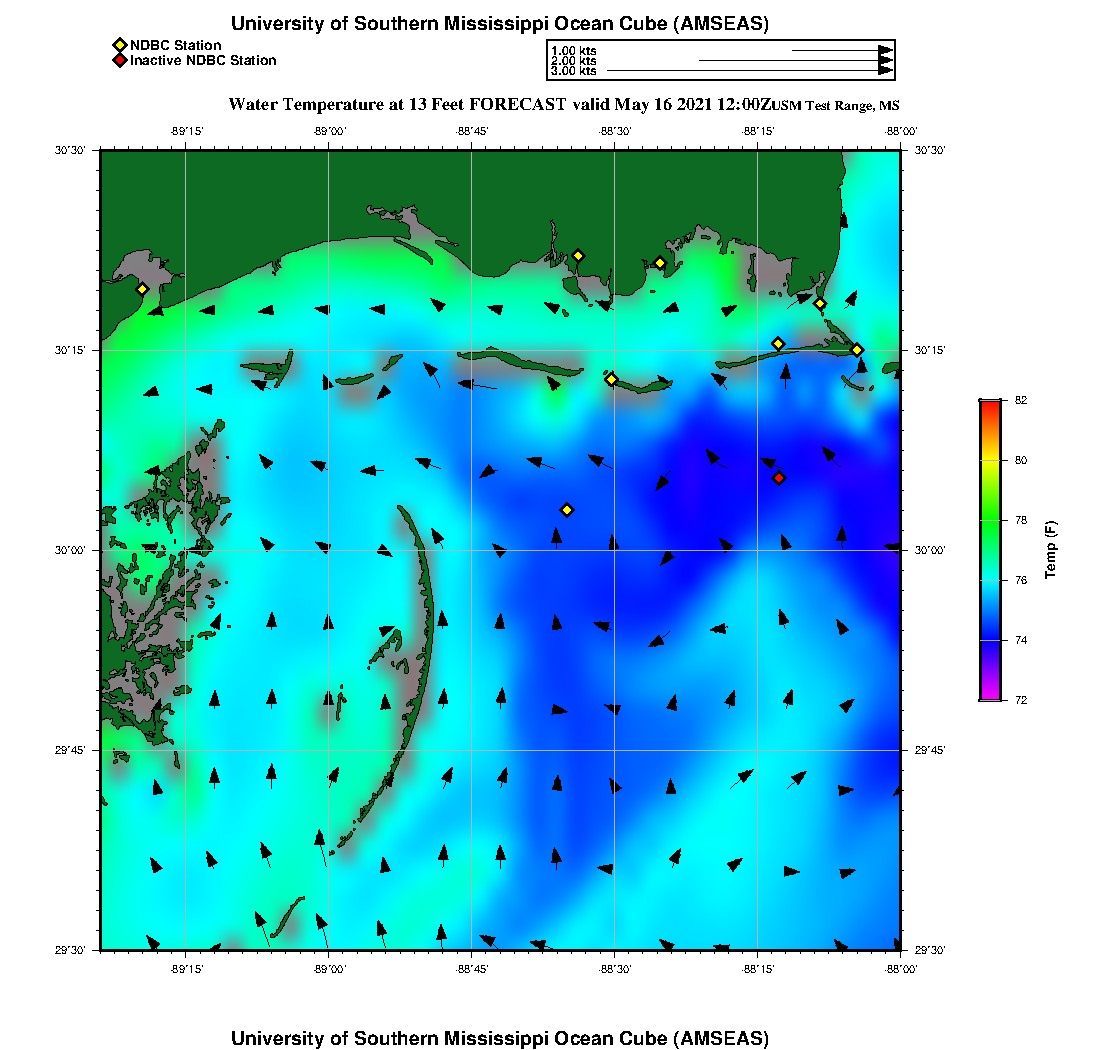Screen dimensions: 1100x1050
Task: Click station marker on barrier island near -88°30'
Action: pos(611,379)
